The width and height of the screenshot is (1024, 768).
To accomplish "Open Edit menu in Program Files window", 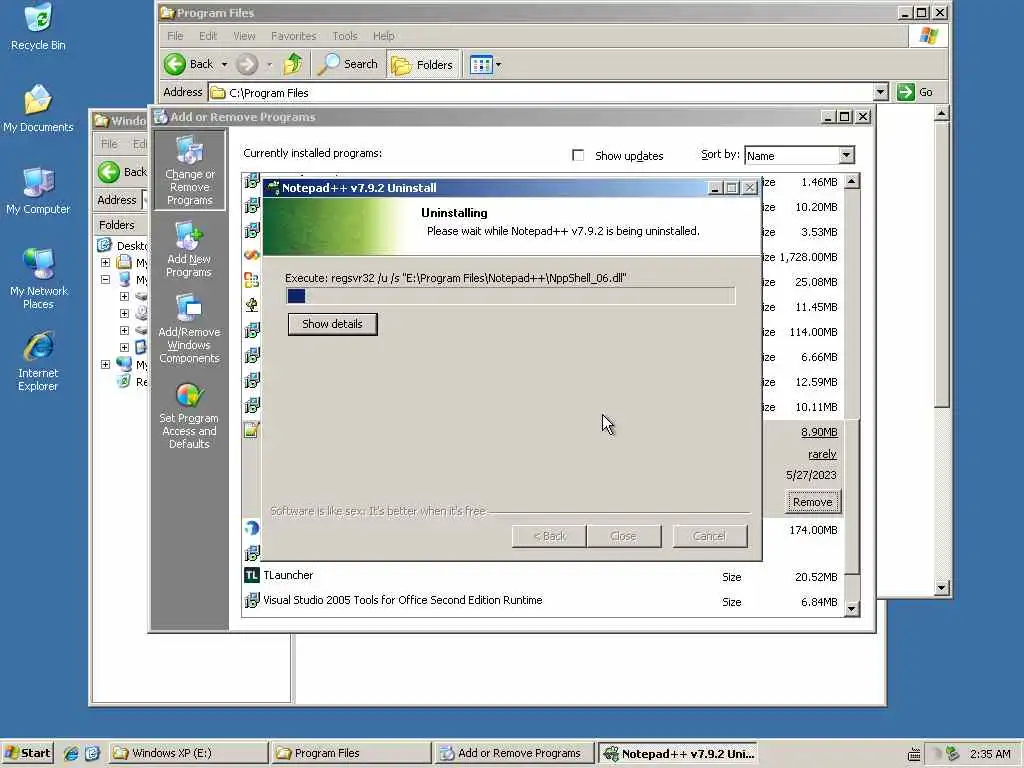I will pos(208,36).
